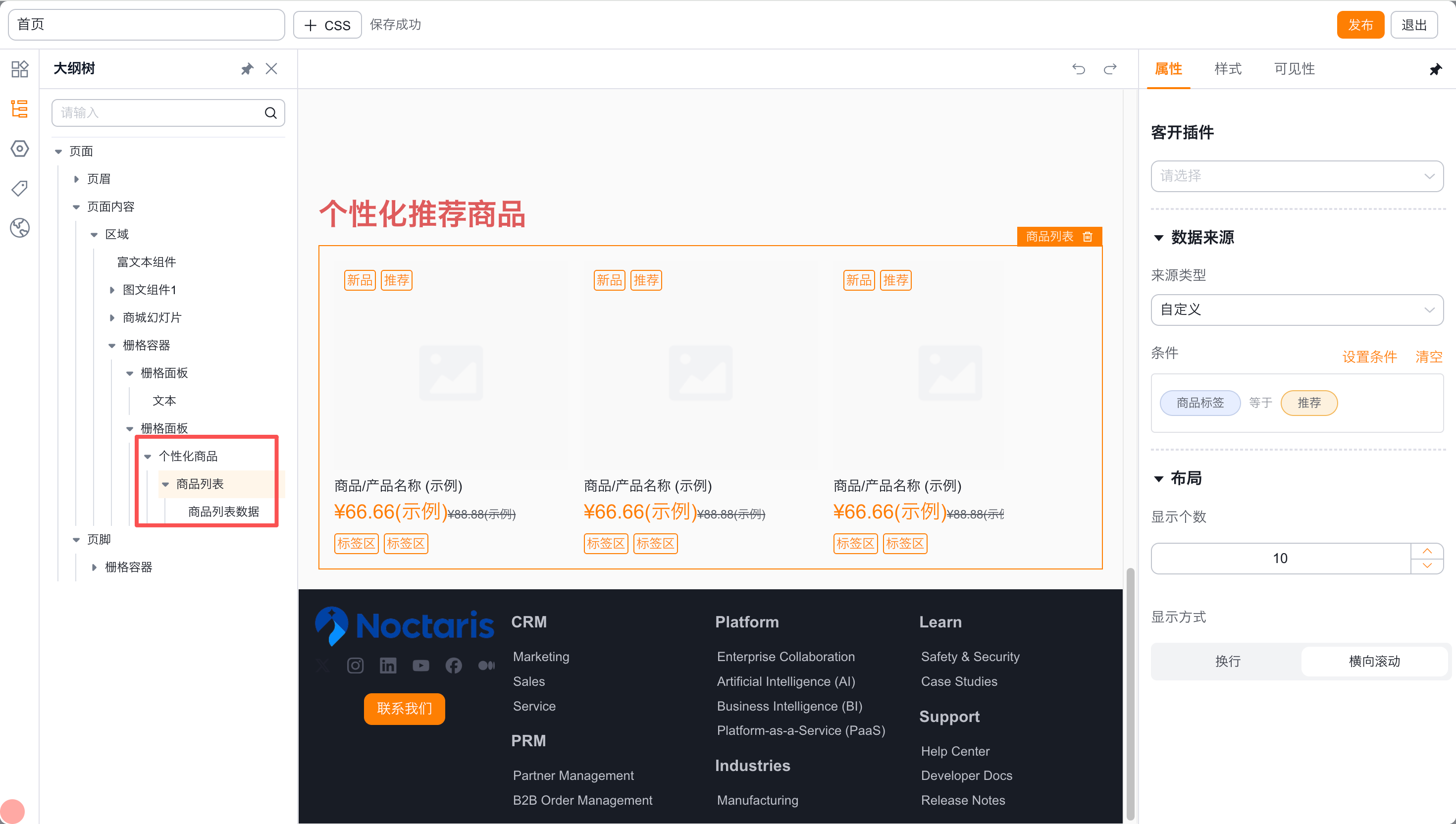Click the hexagon settings icon in sidebar
This screenshot has width=1456, height=824.
click(19, 148)
